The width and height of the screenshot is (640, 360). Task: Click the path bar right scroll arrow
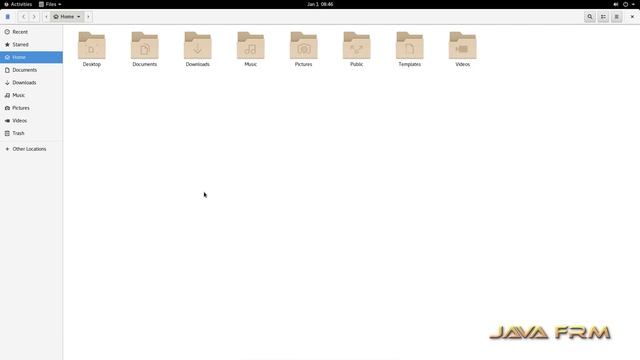88,17
